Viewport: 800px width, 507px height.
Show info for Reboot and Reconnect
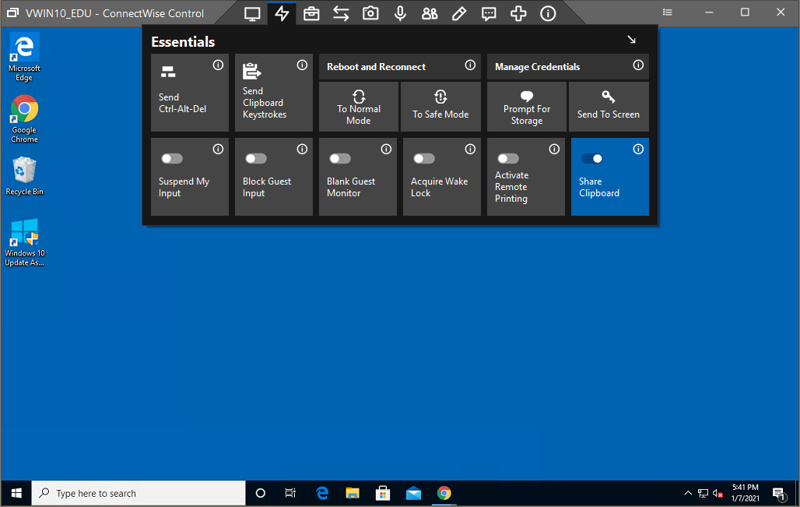tap(470, 65)
